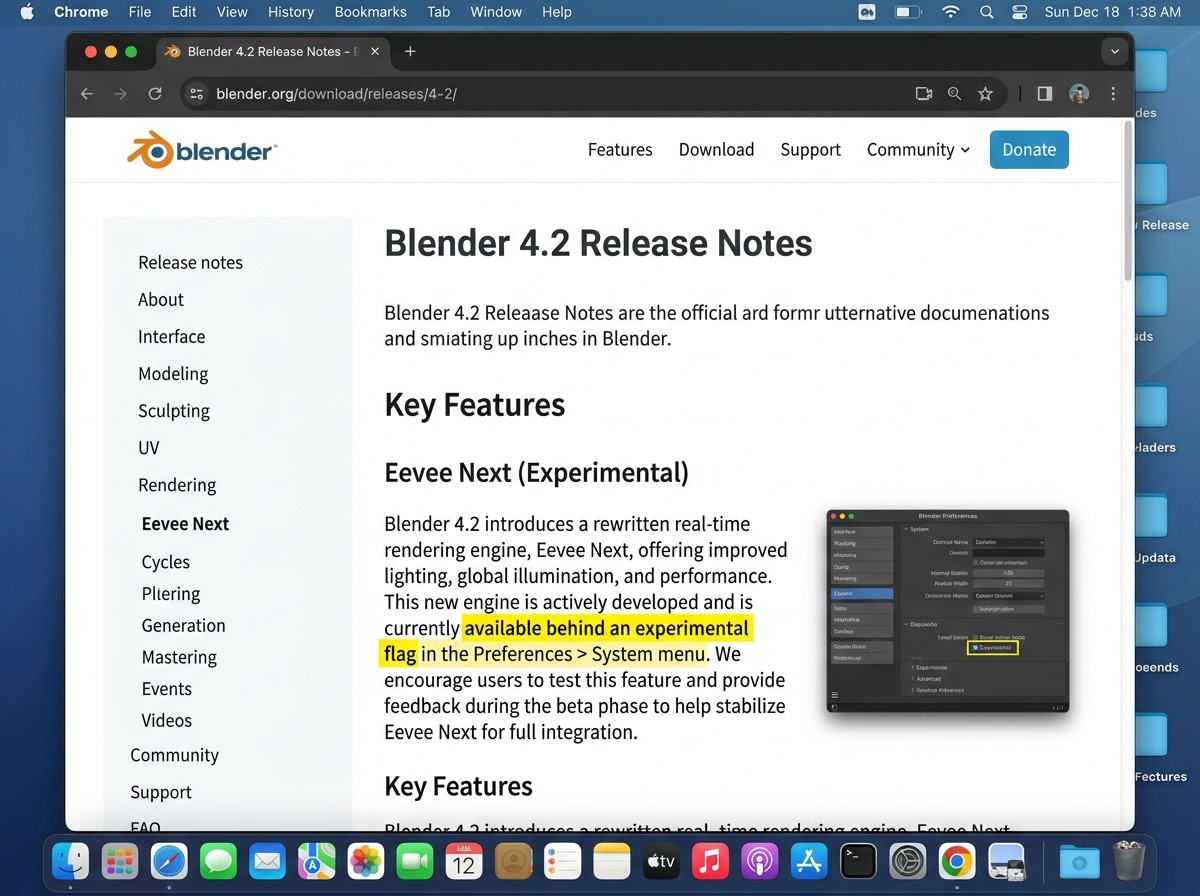Open Modeling in the sidebar
The height and width of the screenshot is (896, 1200).
[173, 374]
